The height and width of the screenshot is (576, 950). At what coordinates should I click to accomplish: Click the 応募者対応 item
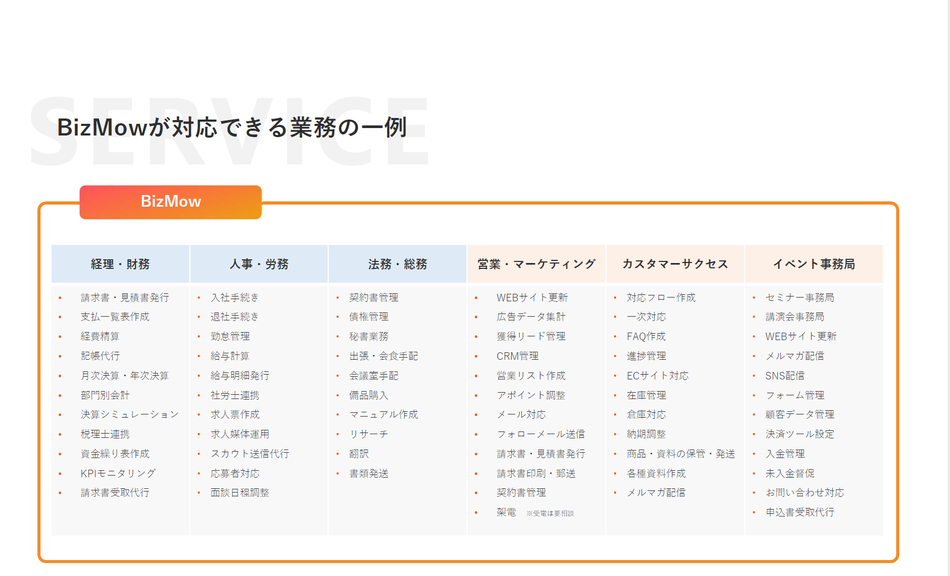(235, 473)
